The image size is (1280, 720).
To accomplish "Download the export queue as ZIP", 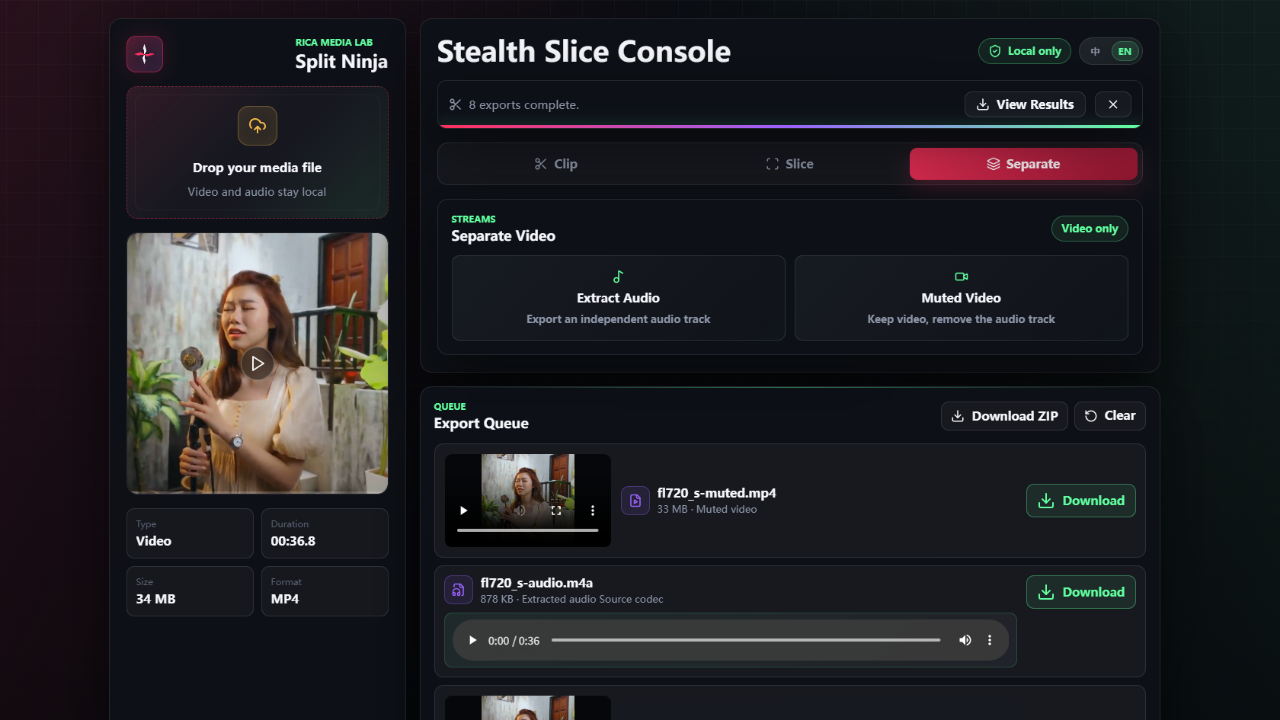I will coord(1005,416).
